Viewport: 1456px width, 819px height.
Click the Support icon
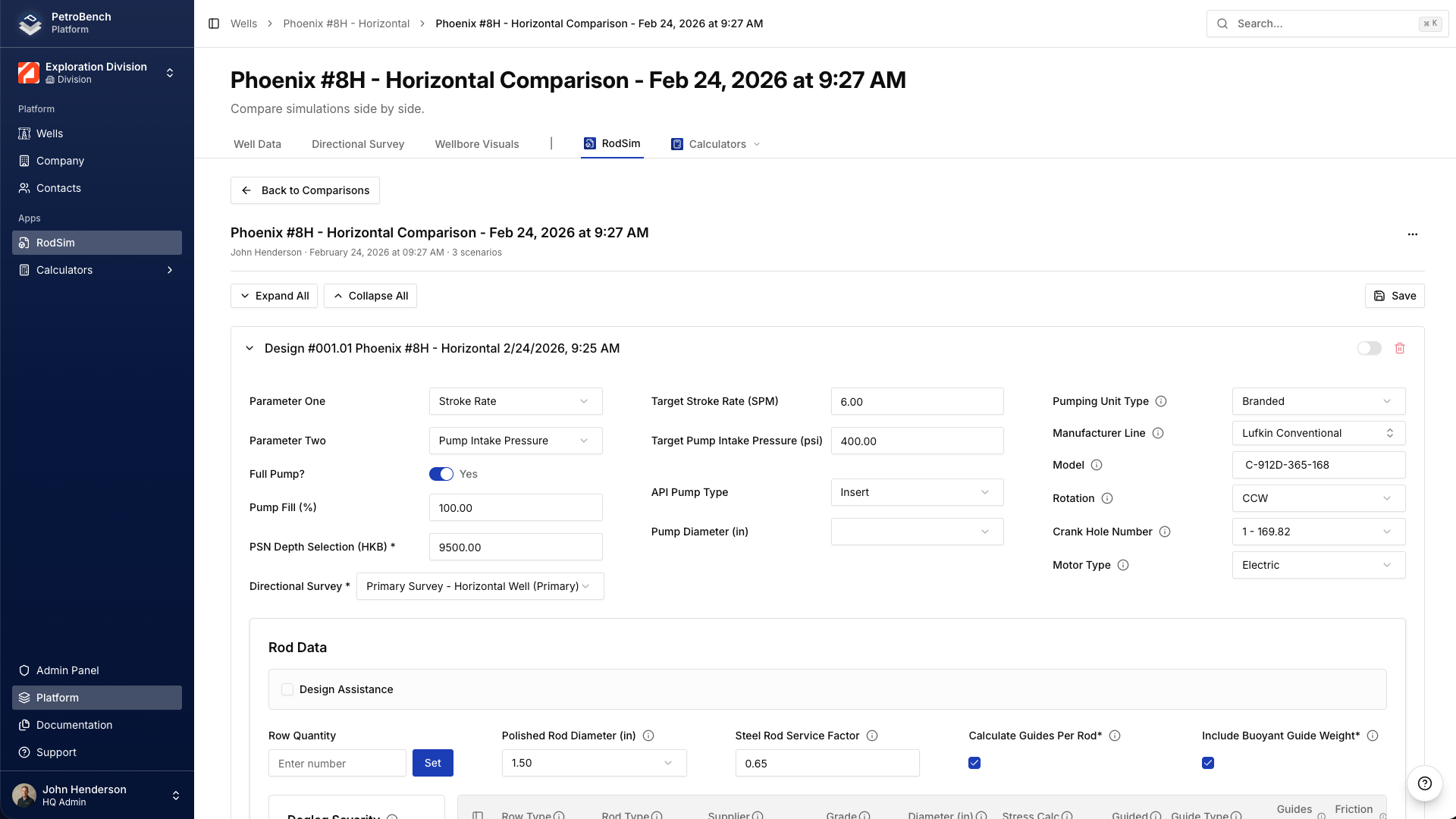click(x=24, y=752)
